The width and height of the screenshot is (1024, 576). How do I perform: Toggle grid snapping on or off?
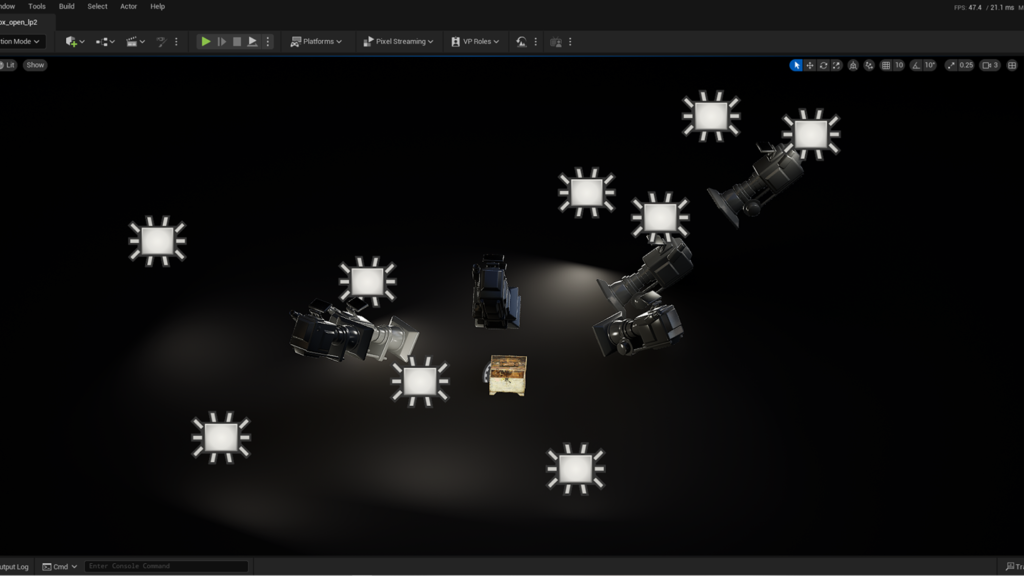pyautogui.click(x=885, y=65)
